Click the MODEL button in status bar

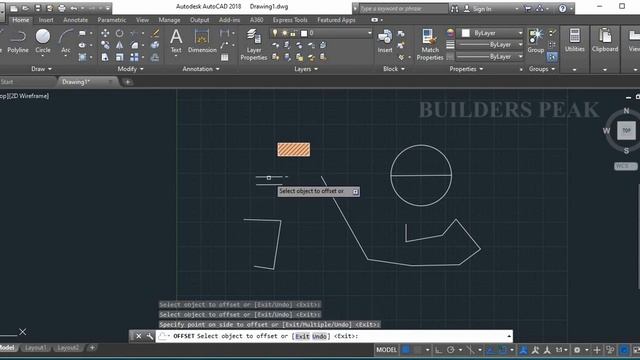tap(386, 350)
